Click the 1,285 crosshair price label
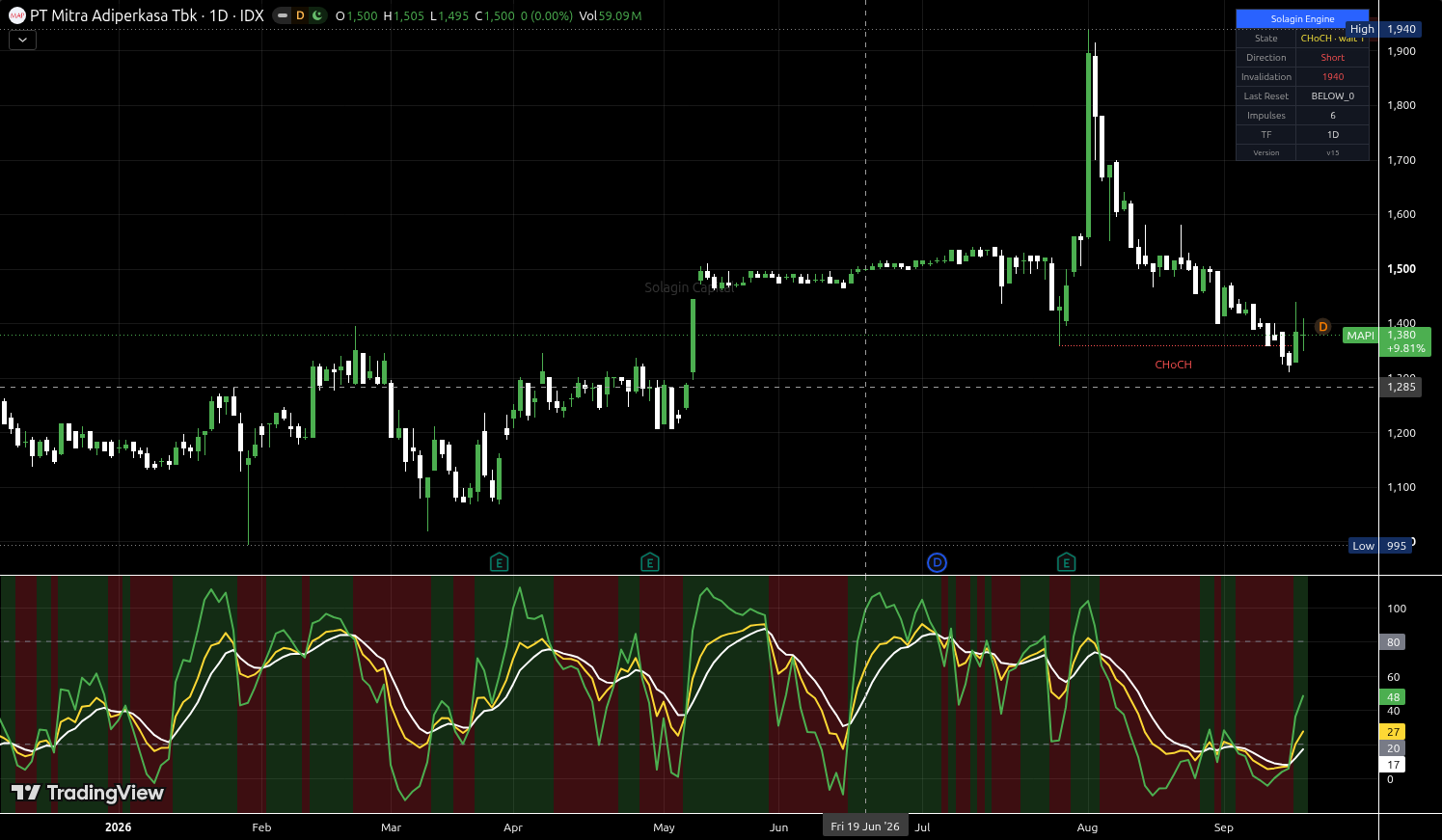1442x840 pixels. pos(1401,387)
